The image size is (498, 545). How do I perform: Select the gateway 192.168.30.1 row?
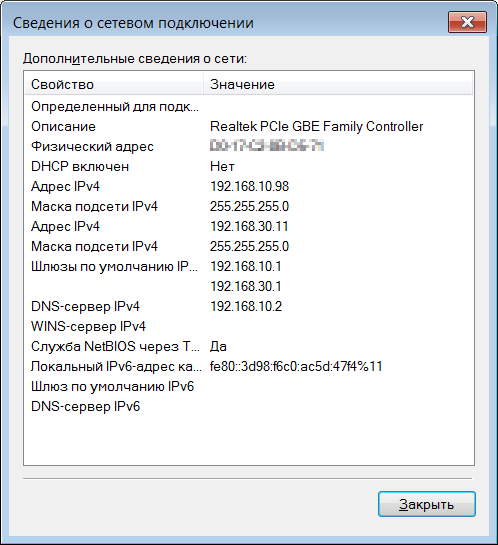pyautogui.click(x=249, y=286)
